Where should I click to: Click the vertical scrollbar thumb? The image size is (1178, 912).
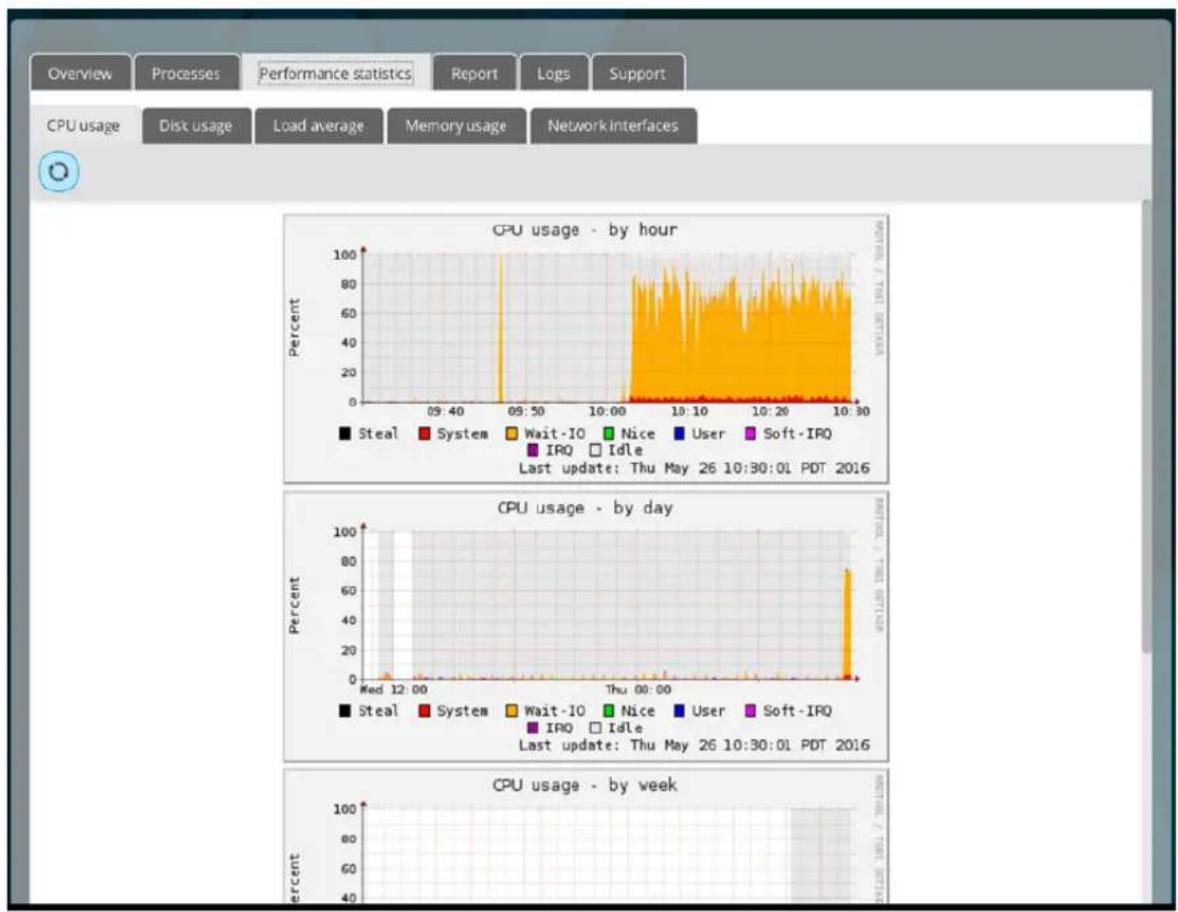(1146, 426)
